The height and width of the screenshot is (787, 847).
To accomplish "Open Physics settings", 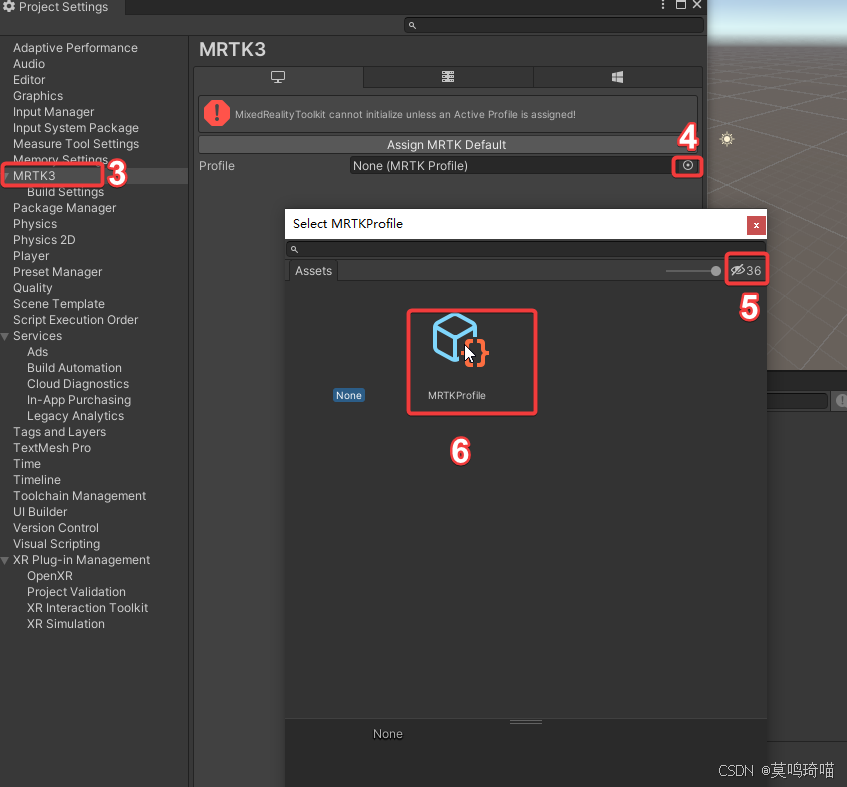I will [35, 224].
